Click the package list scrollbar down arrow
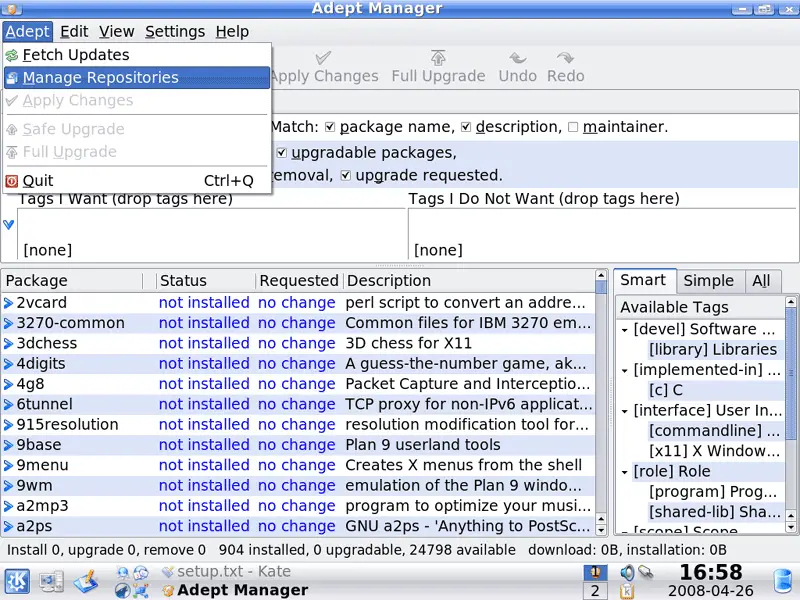The image size is (800, 600). [x=601, y=530]
